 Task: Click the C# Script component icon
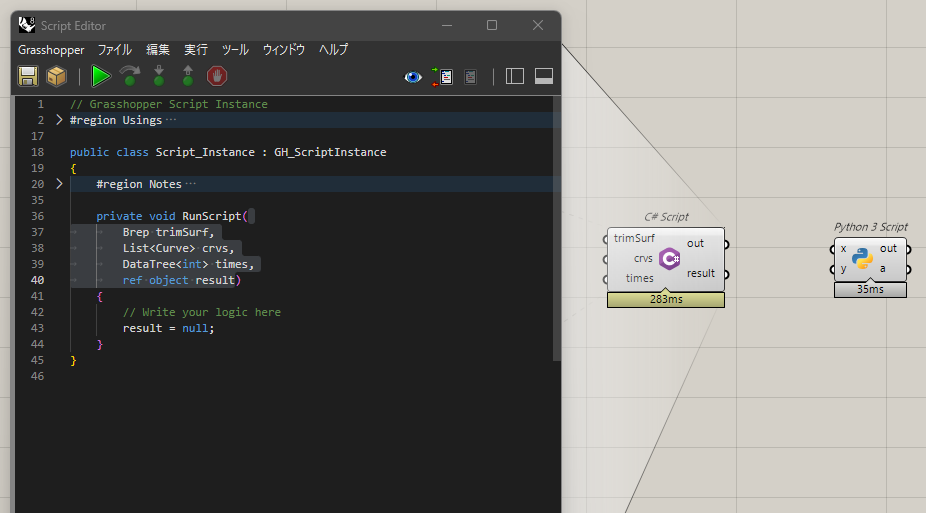[670, 259]
